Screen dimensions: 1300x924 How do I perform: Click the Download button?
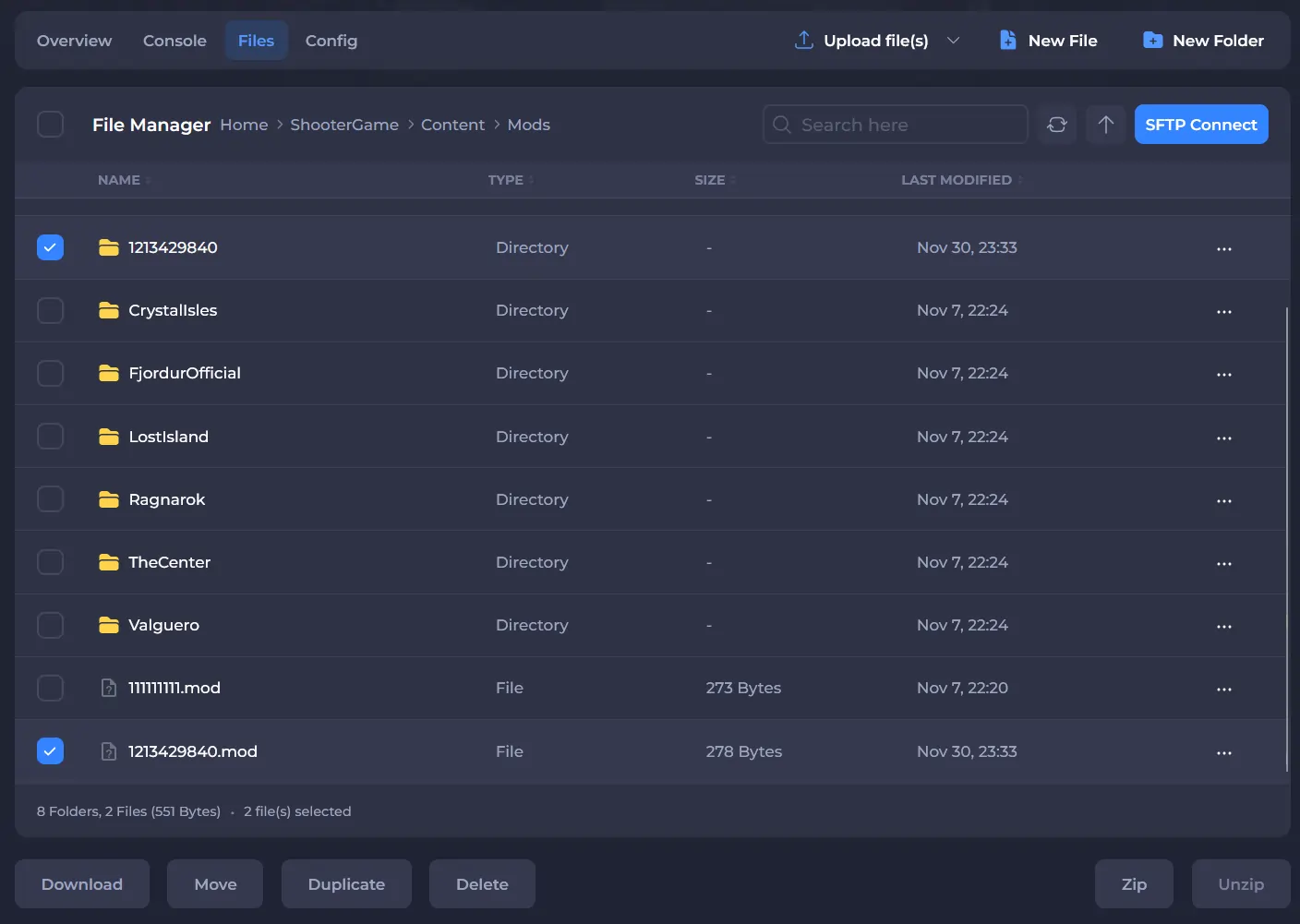tap(82, 884)
